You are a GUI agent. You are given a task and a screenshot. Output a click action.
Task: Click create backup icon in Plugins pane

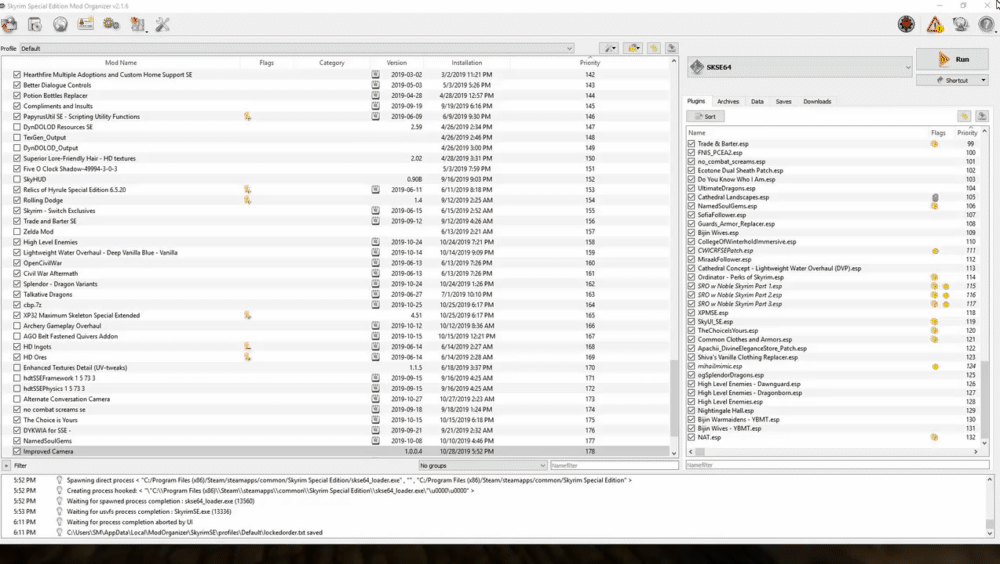point(982,116)
